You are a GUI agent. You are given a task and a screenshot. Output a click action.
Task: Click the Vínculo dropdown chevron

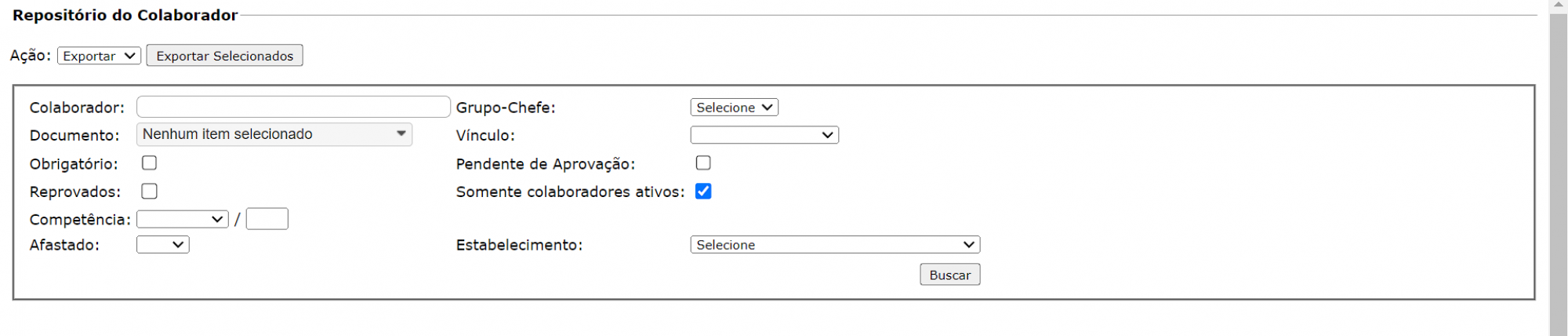coord(827,135)
